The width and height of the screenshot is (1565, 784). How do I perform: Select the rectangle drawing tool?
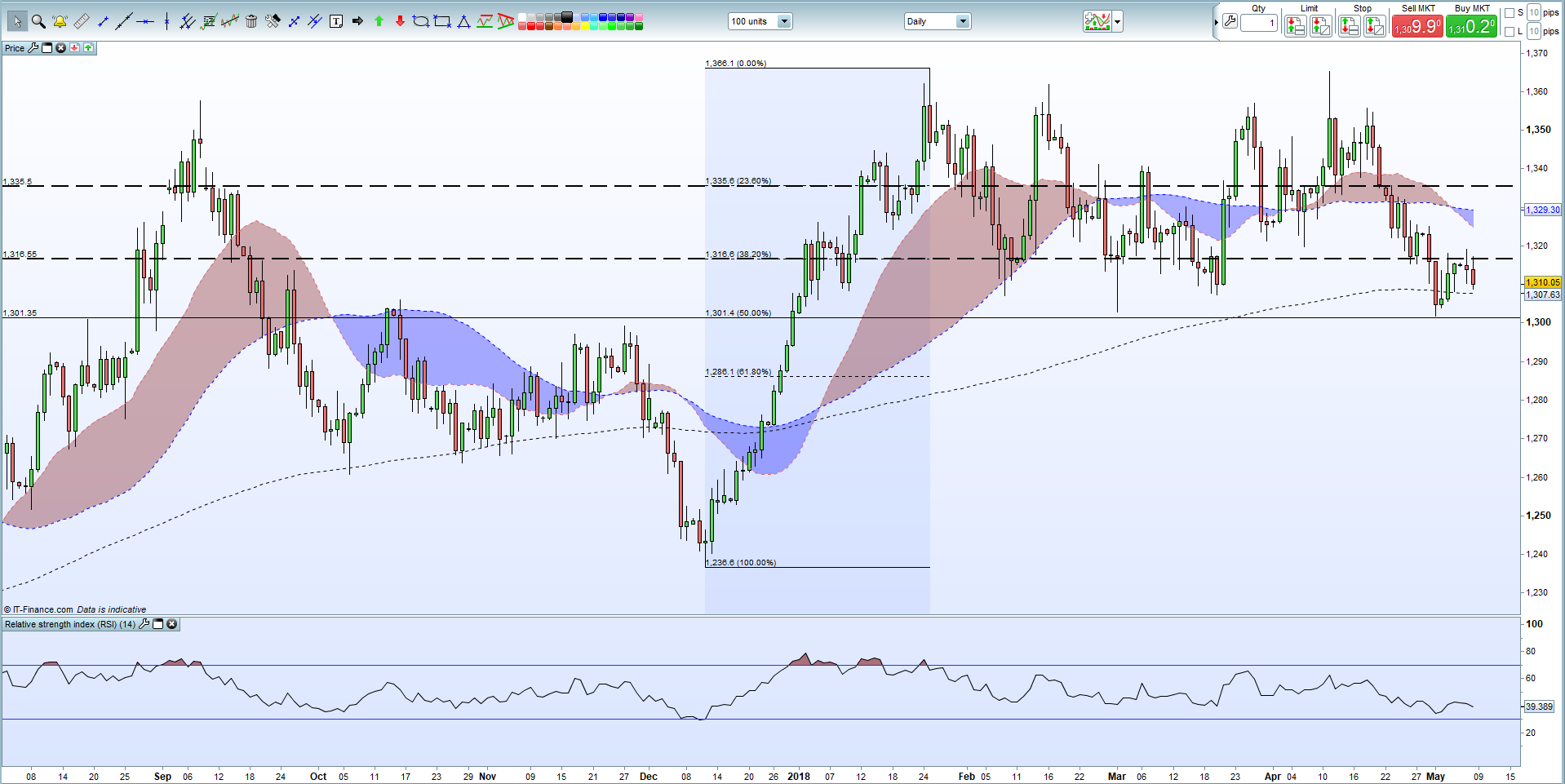[442, 21]
